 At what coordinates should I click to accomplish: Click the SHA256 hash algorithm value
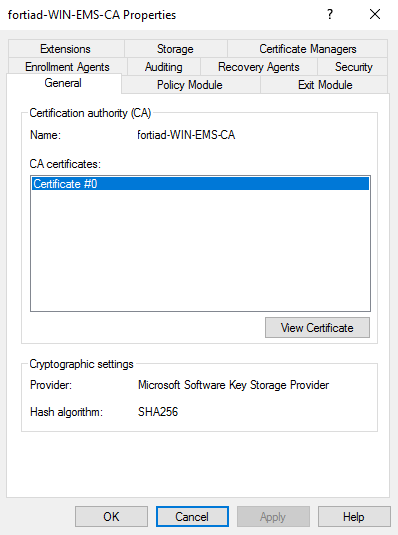[x=158, y=412]
